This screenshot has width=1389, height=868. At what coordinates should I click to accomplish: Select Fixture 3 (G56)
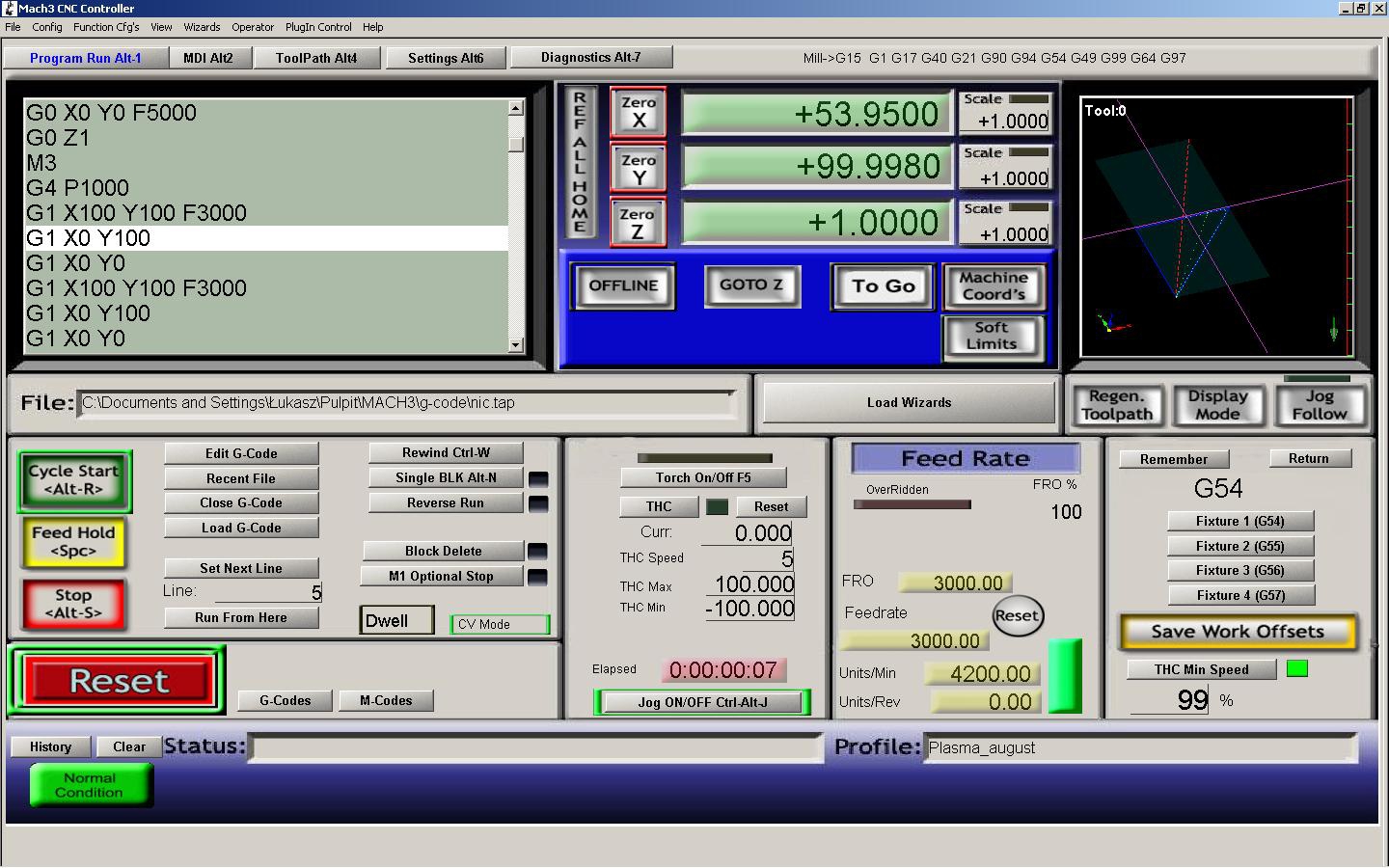(x=1240, y=570)
